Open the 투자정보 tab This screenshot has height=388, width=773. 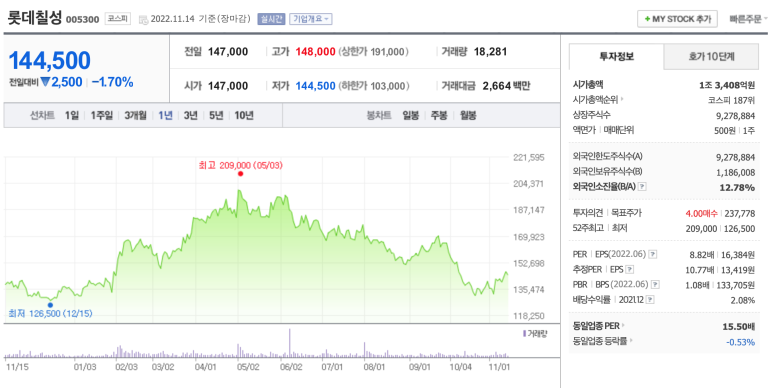click(x=616, y=57)
